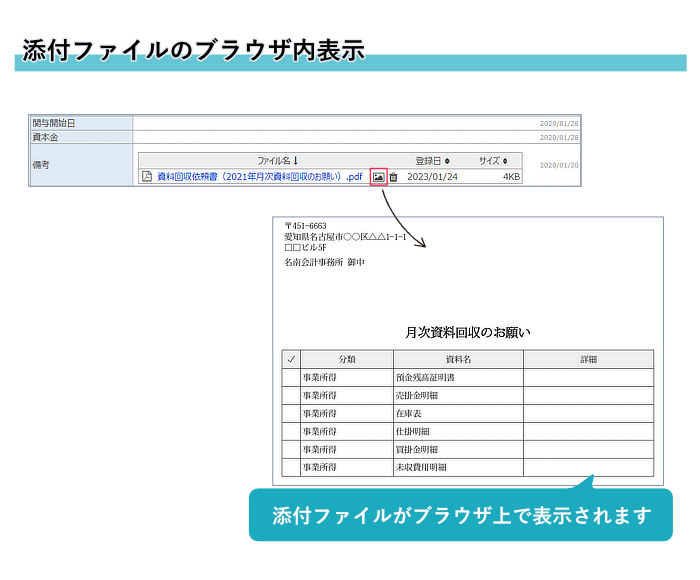Screen dimensions: 700x580
Task: Select the 備考 field label
Action: 80,165
